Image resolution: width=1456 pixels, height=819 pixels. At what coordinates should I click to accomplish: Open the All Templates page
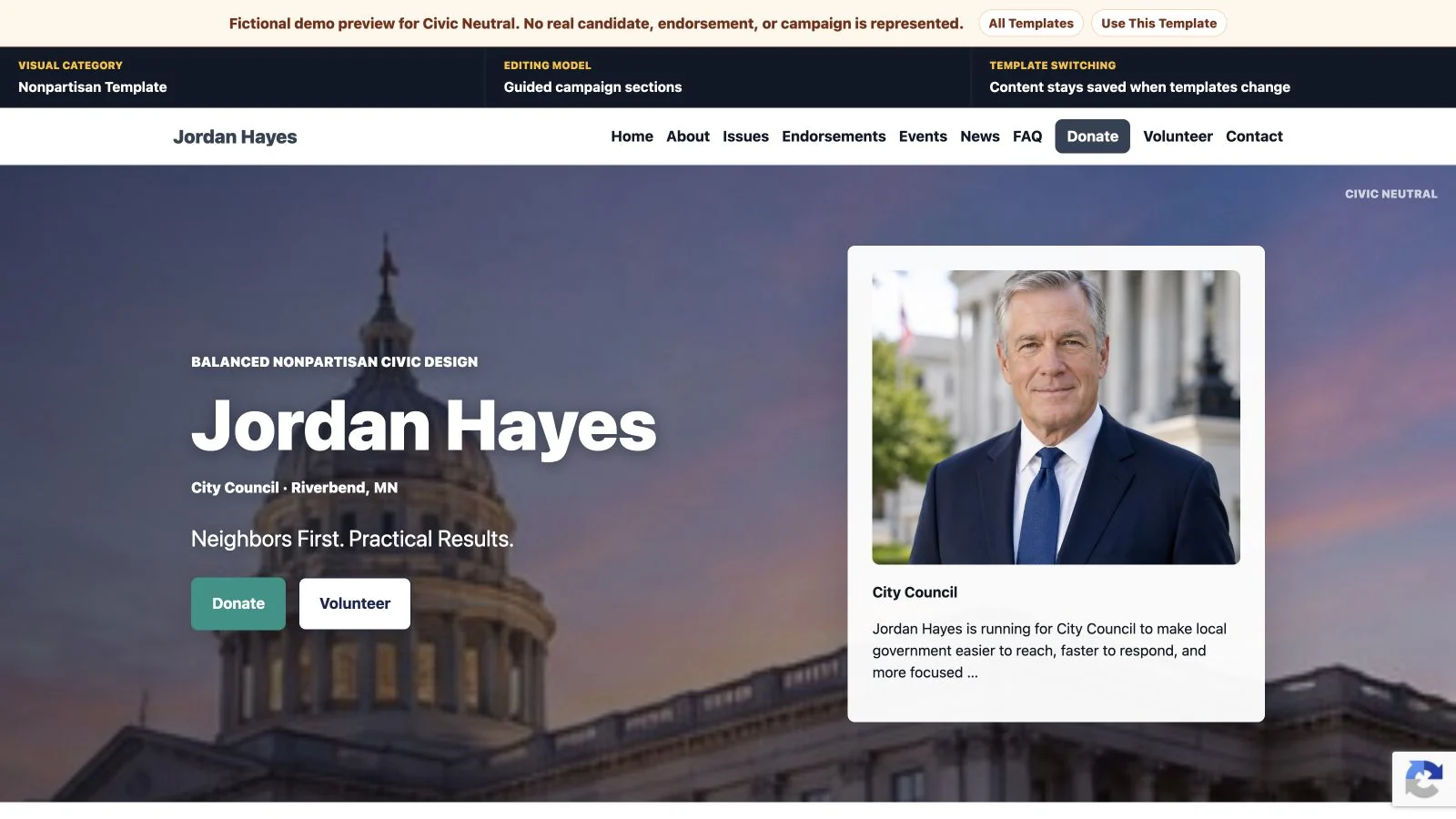1031,24
